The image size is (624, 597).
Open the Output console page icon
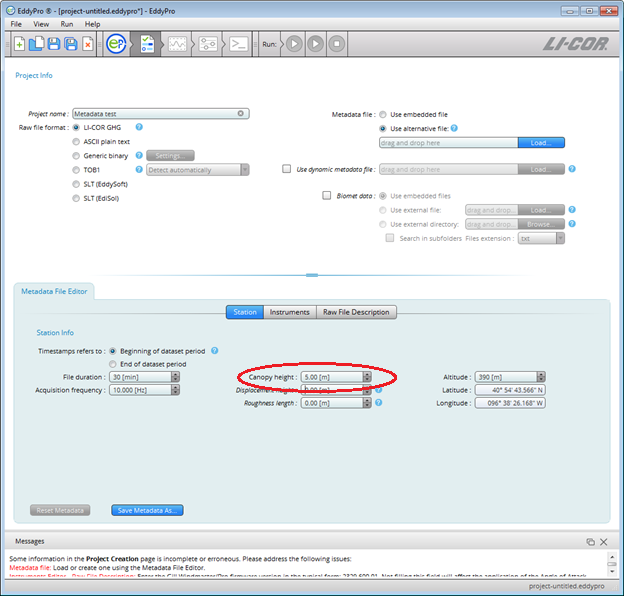[239, 44]
